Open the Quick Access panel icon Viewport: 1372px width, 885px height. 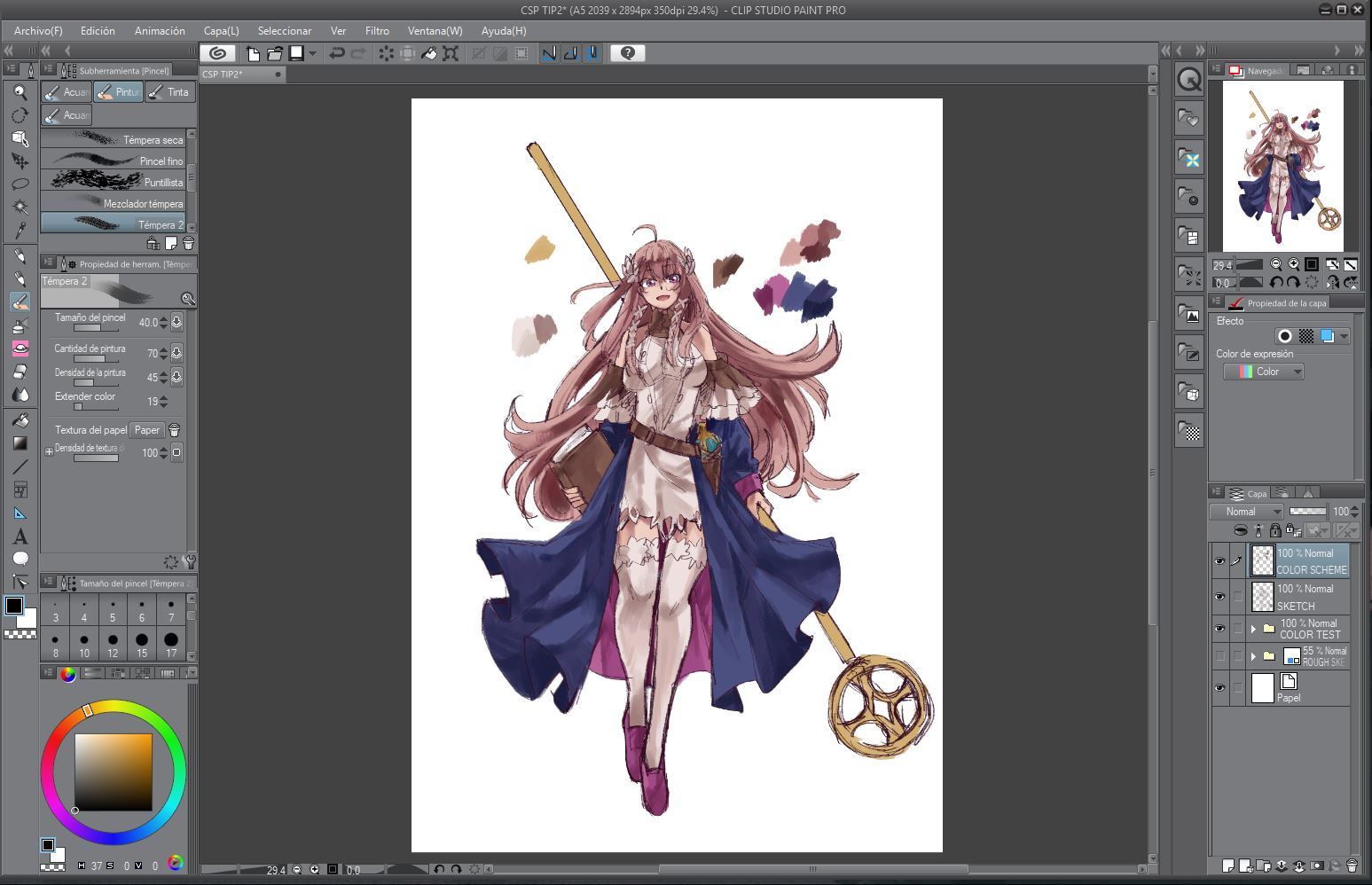tap(1189, 80)
